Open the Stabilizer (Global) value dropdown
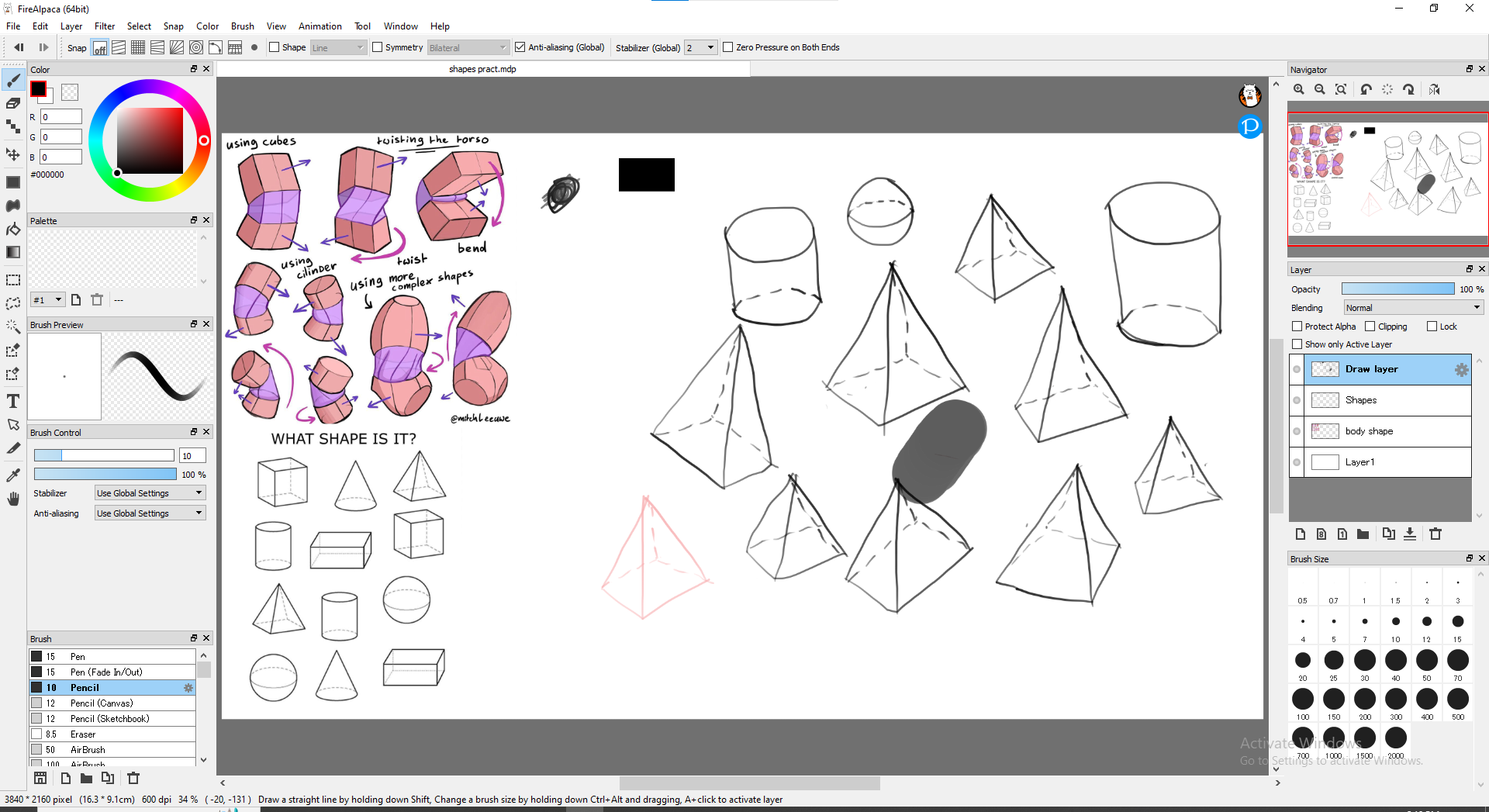 700,48
